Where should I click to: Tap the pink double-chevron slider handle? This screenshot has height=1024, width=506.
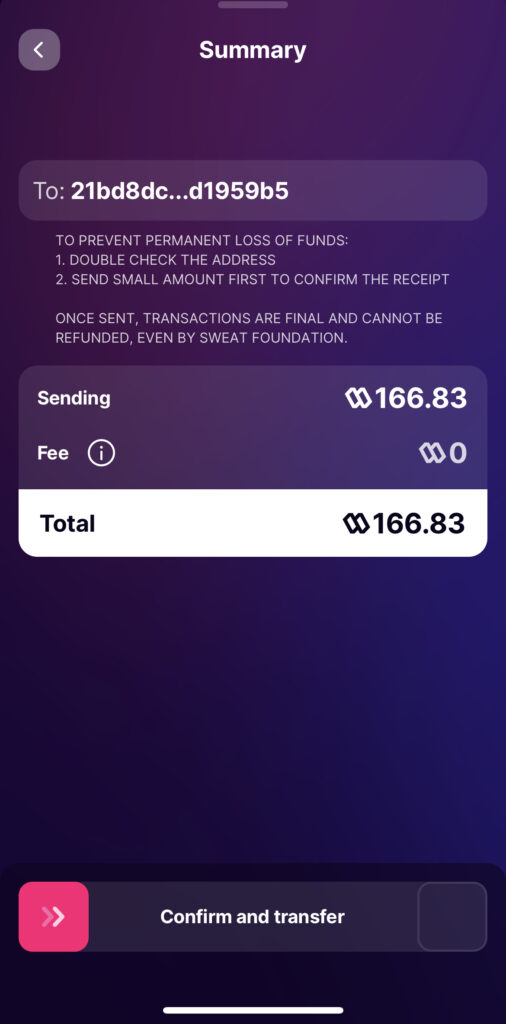54,916
